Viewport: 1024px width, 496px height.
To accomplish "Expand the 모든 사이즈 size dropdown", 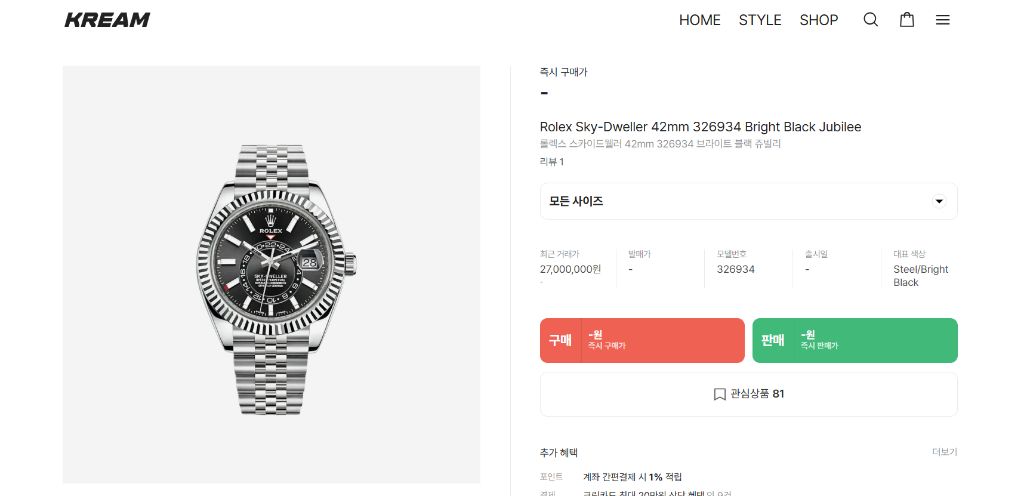I will point(748,201).
